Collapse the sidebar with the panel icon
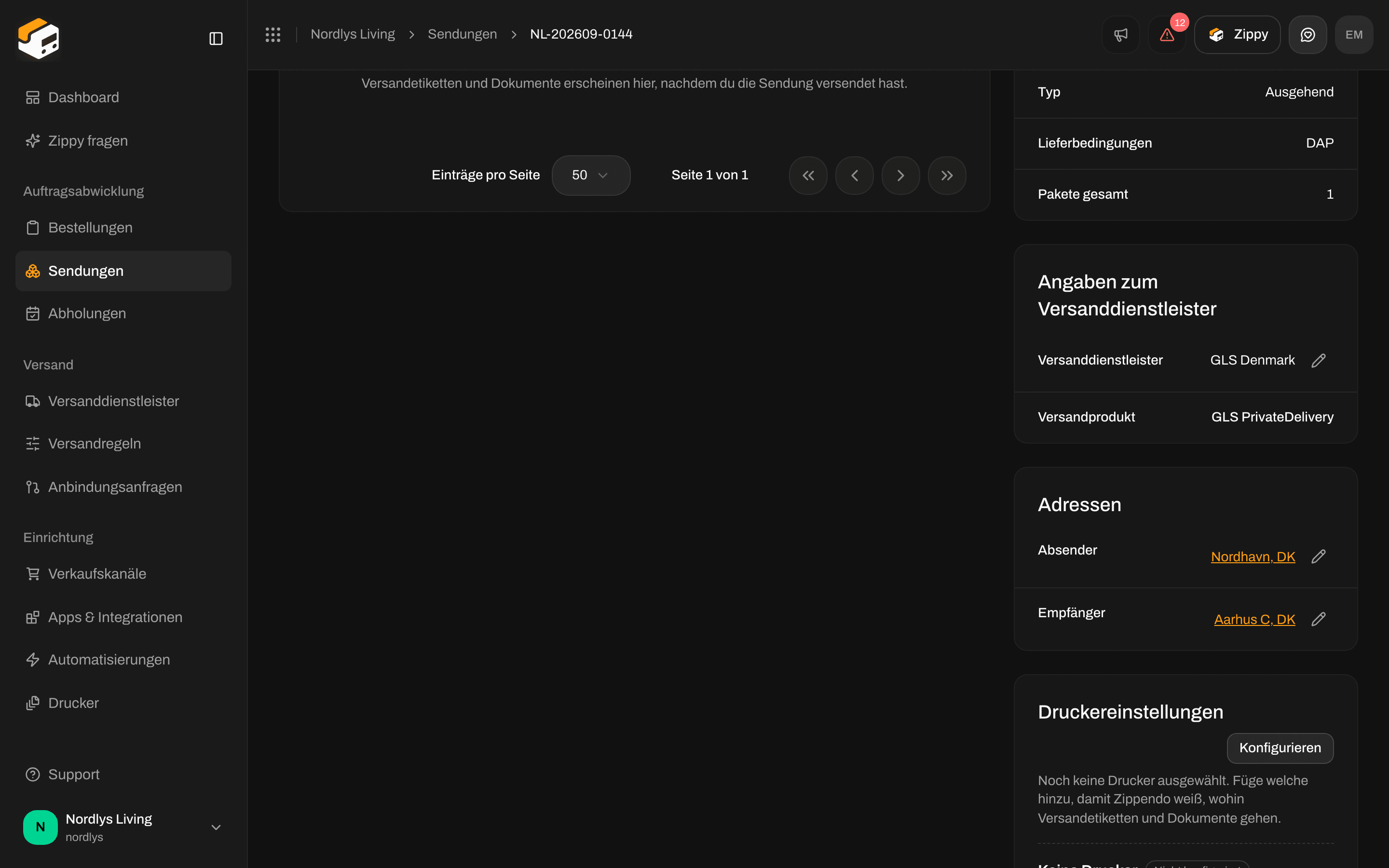Image resolution: width=1389 pixels, height=868 pixels. 216,39
